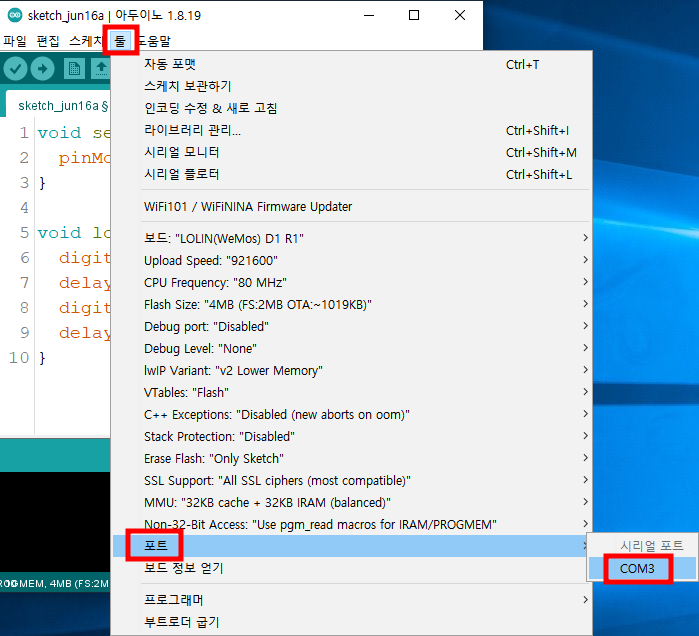699x636 pixels.
Task: Open the 편집 menu
Action: (48, 41)
